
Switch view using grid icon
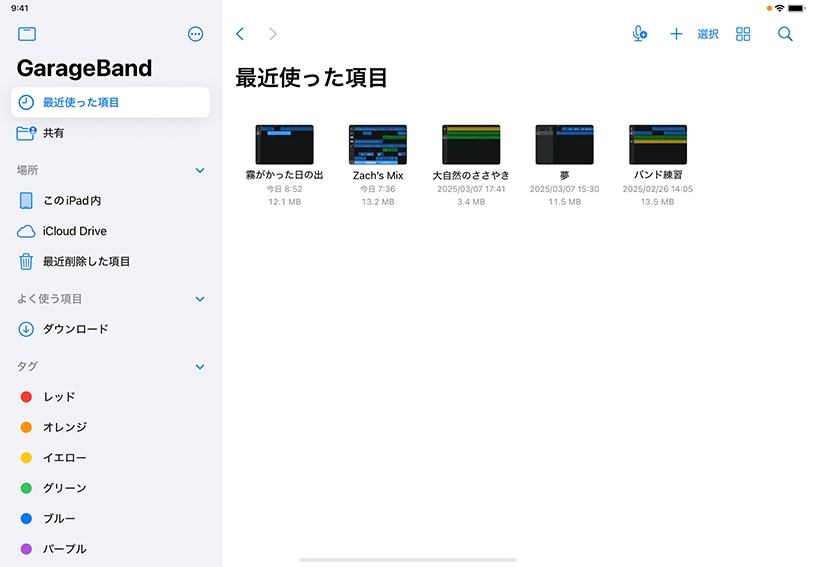743,34
